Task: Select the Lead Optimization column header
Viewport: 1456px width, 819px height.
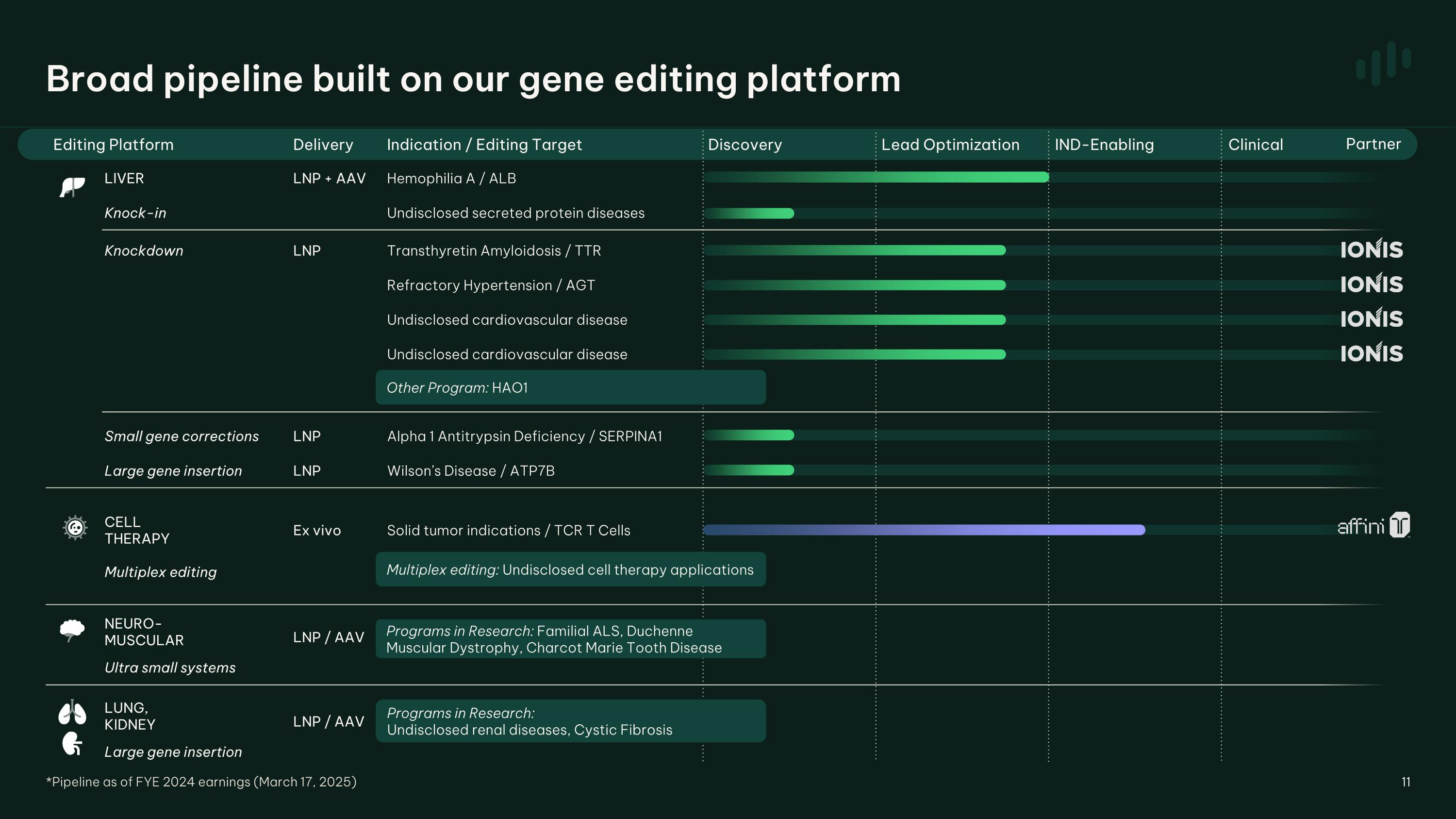Action: pyautogui.click(x=950, y=145)
